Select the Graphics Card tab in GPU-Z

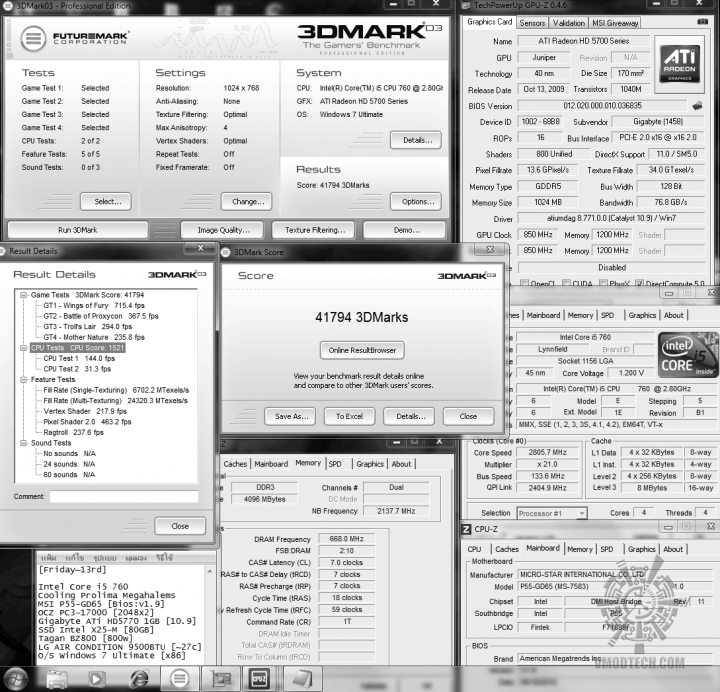tap(489, 22)
